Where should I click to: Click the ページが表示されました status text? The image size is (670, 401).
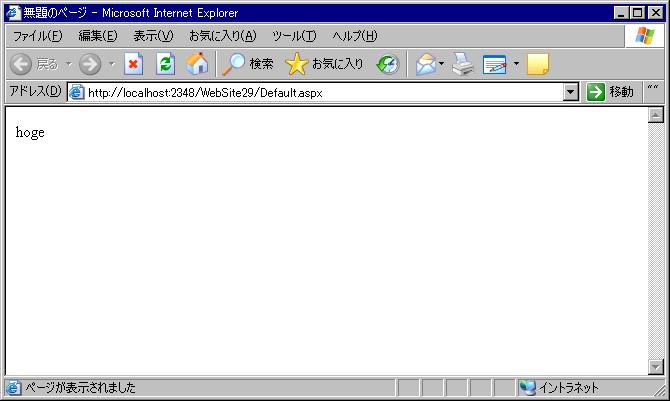(x=80, y=388)
